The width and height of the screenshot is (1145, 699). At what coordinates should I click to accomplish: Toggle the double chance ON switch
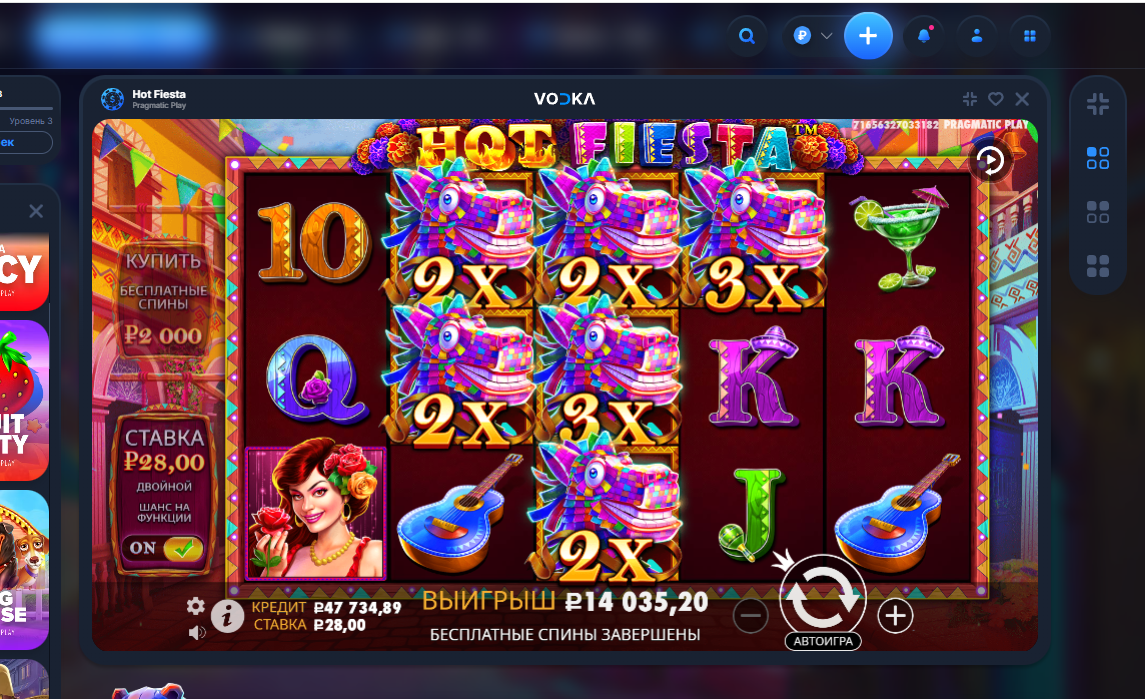(x=164, y=548)
